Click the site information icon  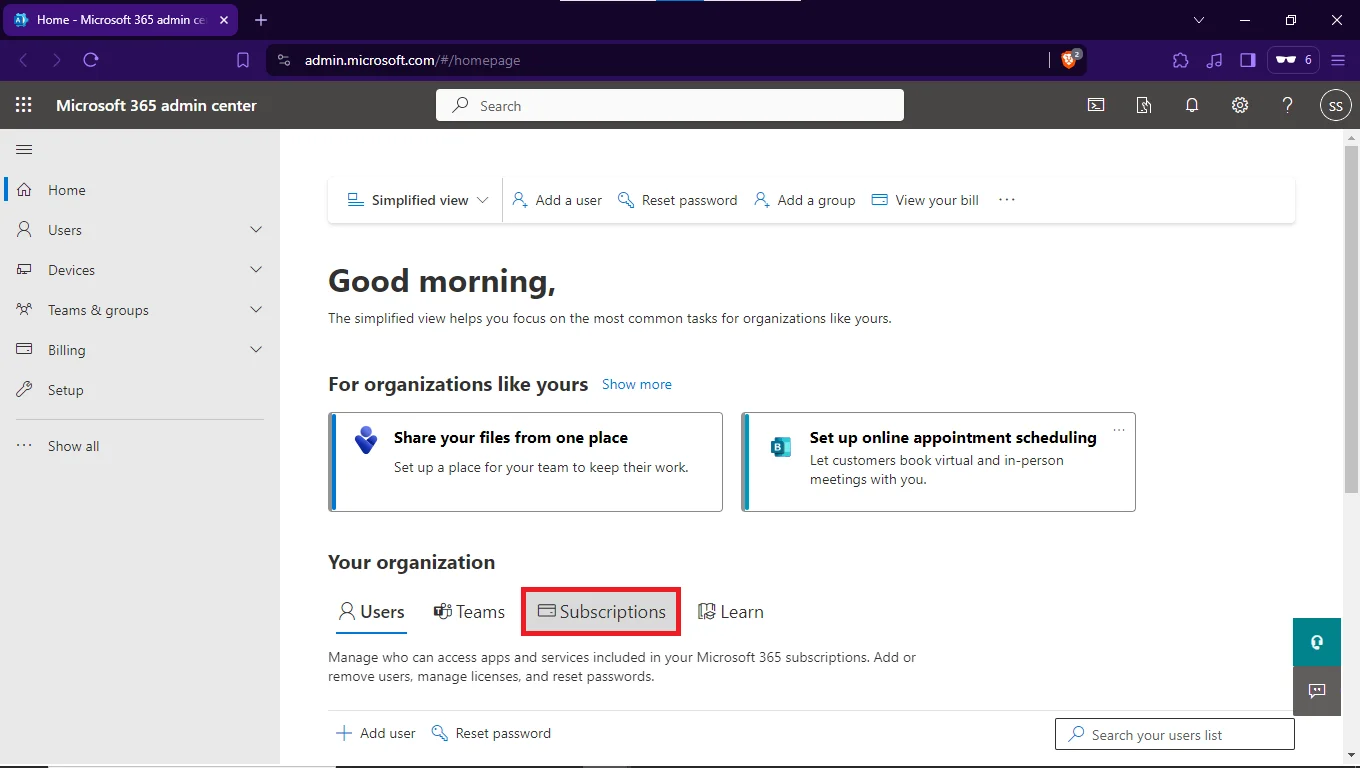click(284, 60)
